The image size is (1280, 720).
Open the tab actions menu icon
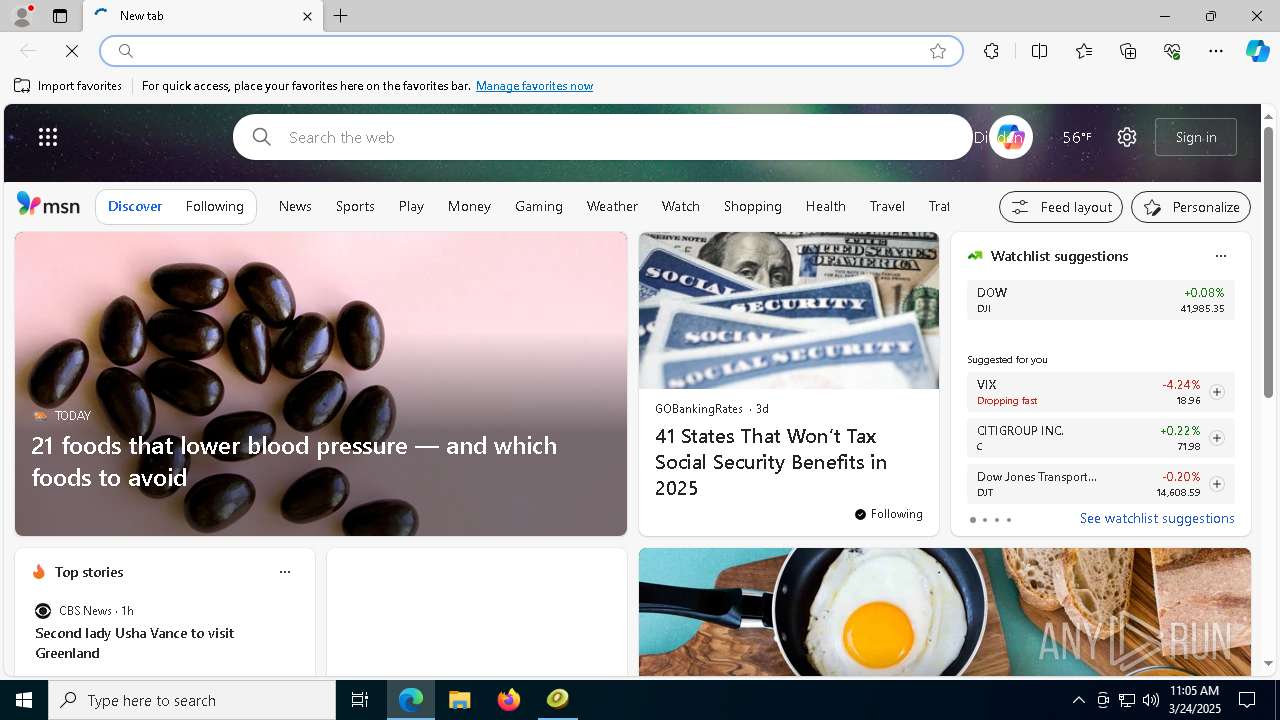pyautogui.click(x=60, y=16)
